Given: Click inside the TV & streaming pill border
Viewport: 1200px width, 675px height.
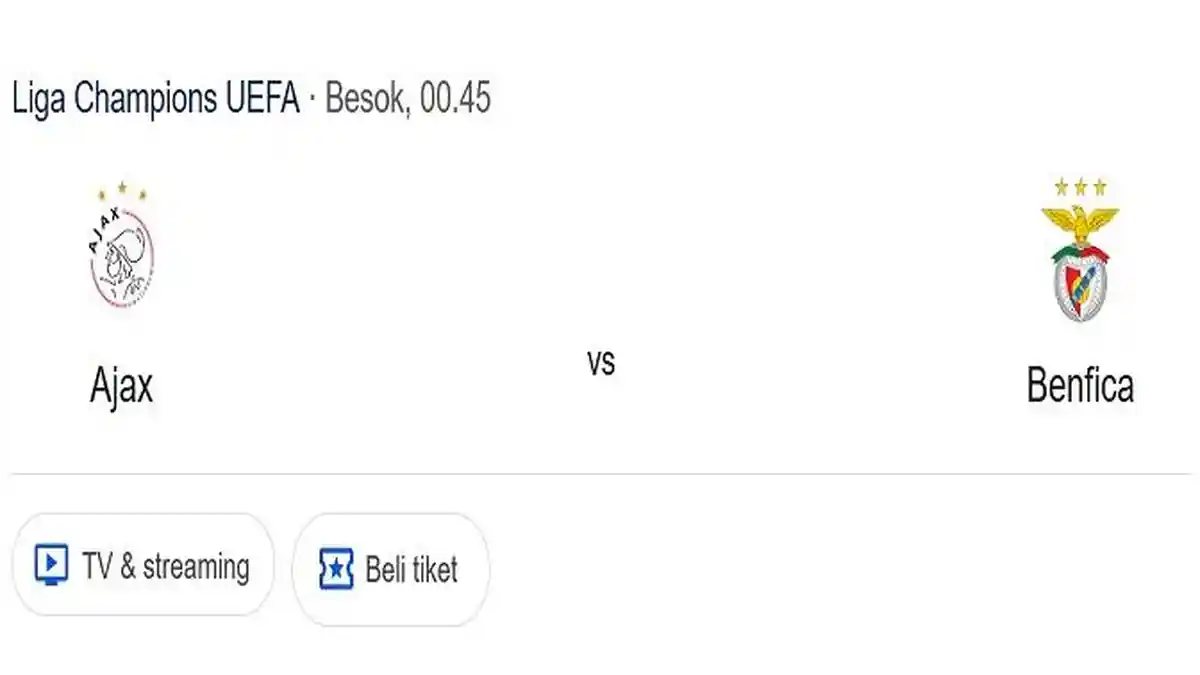Looking at the screenshot, I should pos(143,565).
